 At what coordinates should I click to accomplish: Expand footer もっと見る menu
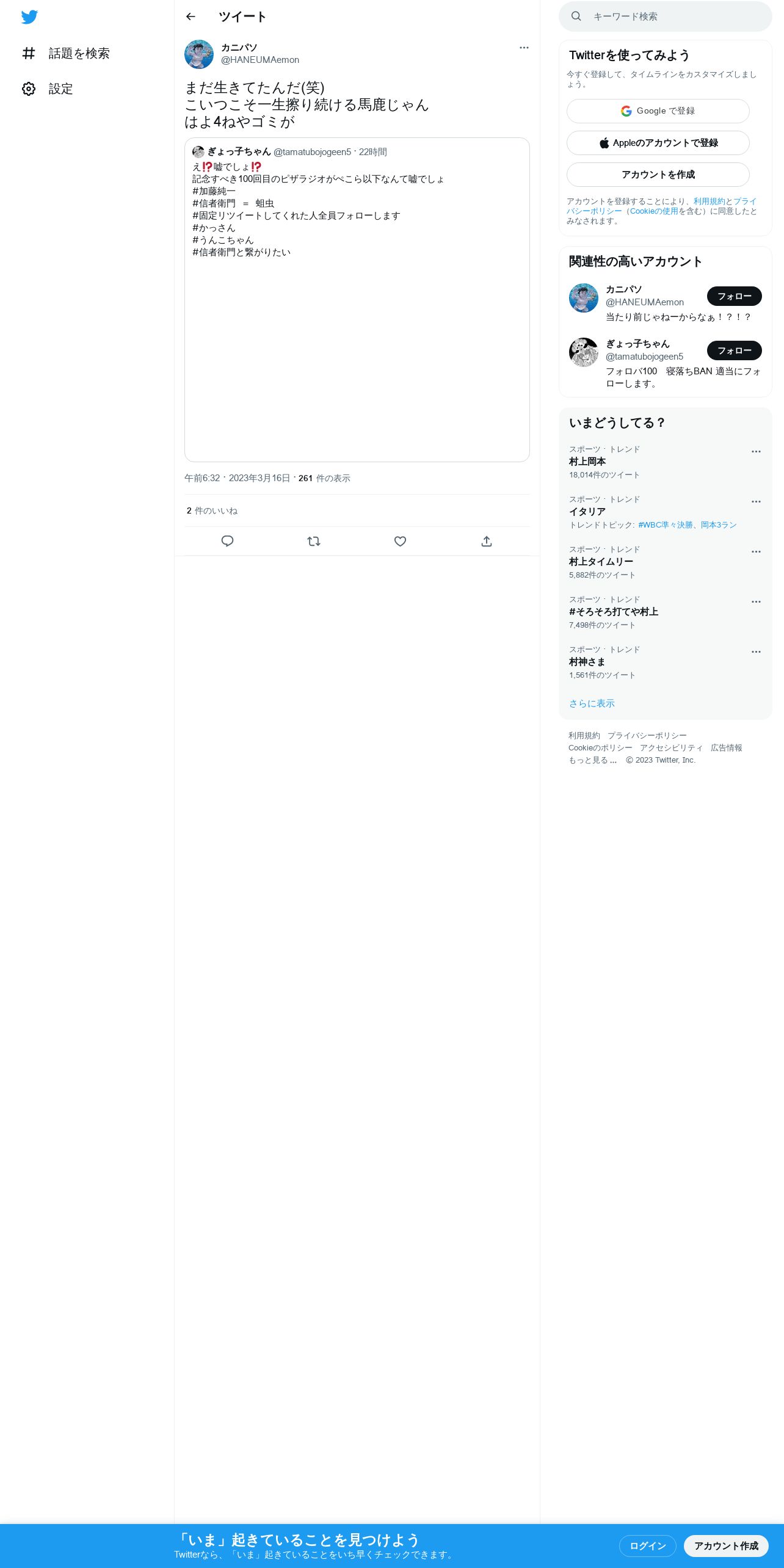tap(593, 760)
